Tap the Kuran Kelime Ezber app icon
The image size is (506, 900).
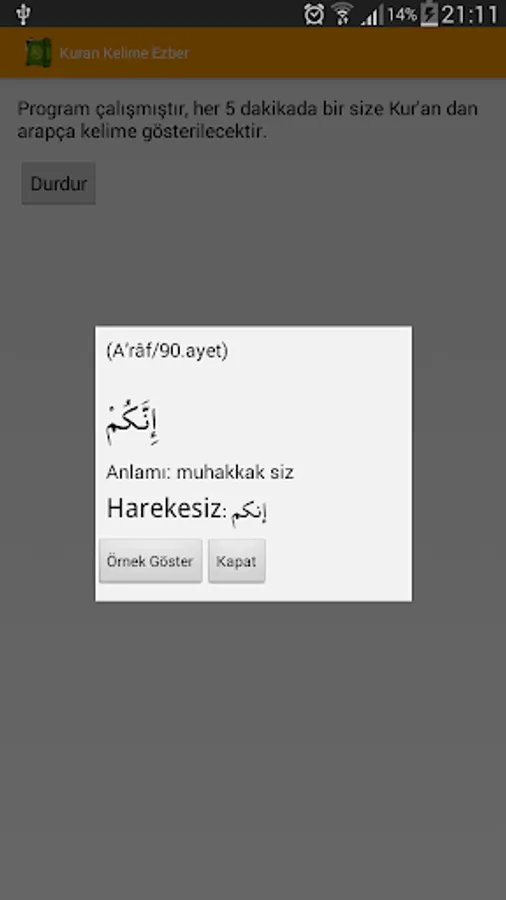[38, 53]
